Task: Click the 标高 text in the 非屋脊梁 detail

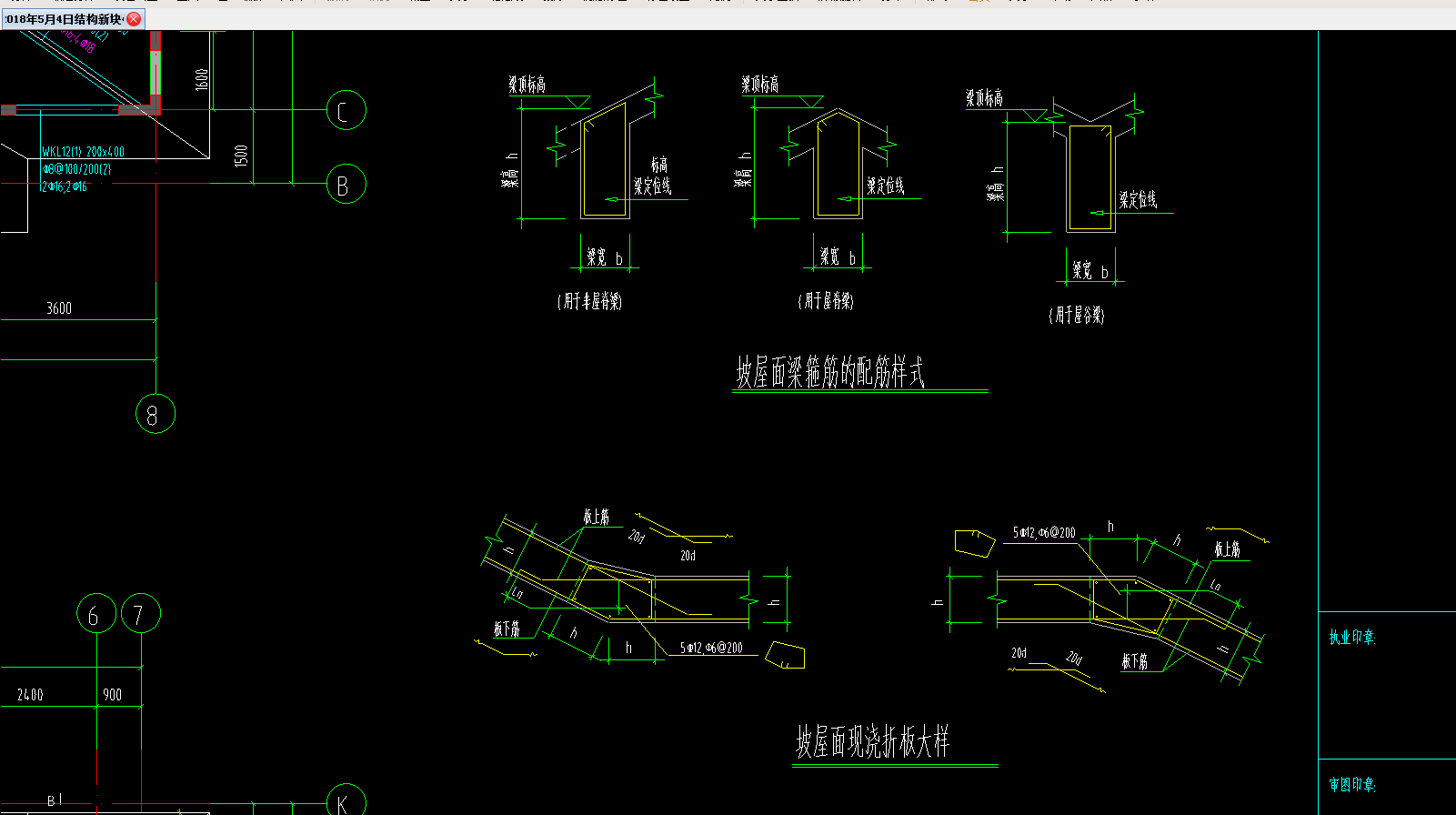Action: click(x=659, y=165)
